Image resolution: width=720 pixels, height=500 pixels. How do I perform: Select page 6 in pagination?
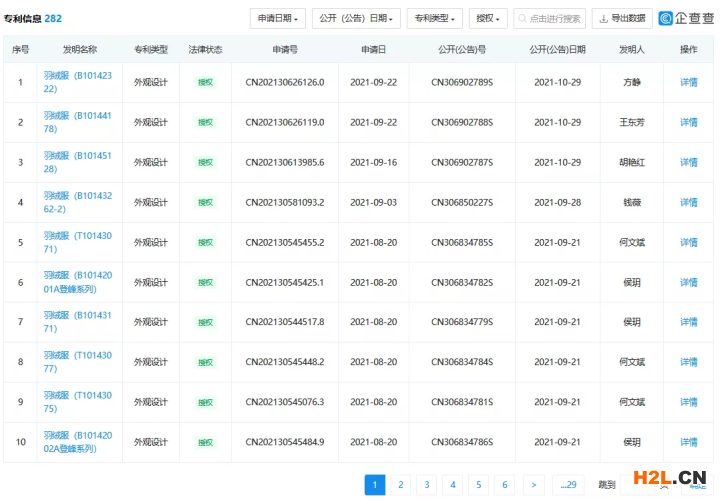coord(504,485)
